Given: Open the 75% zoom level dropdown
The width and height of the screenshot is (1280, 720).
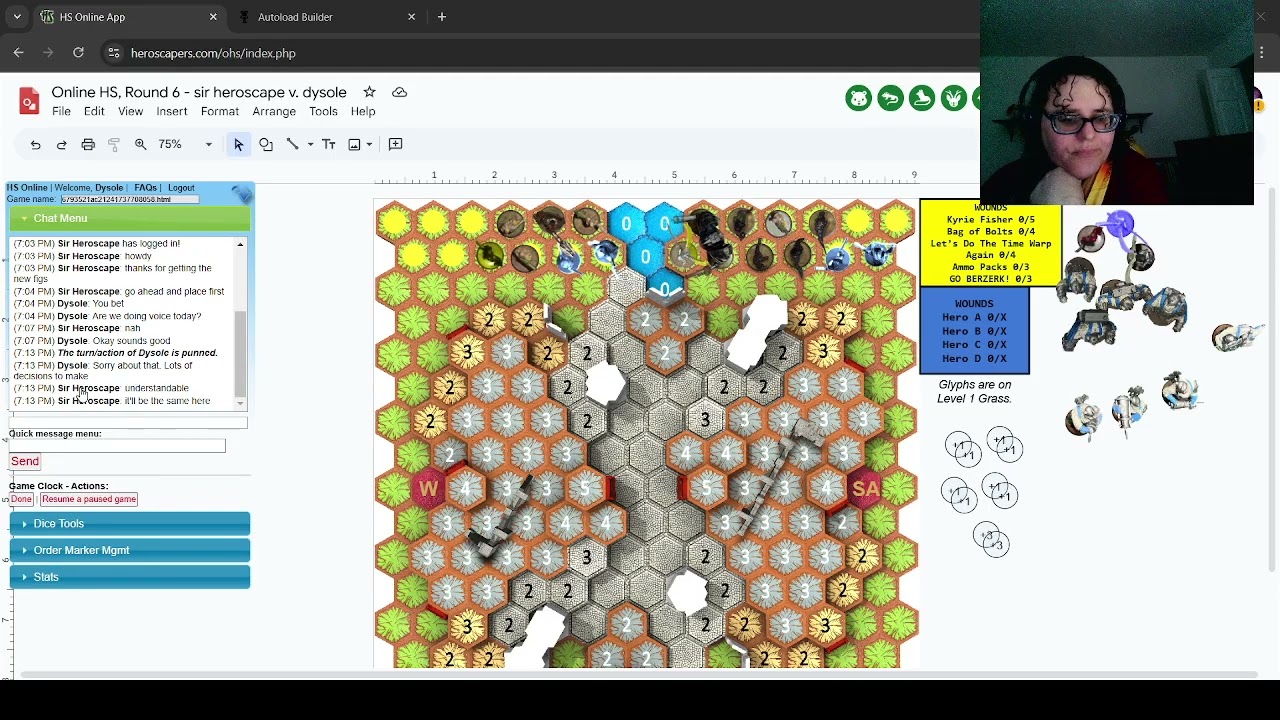Looking at the screenshot, I should tap(186, 144).
